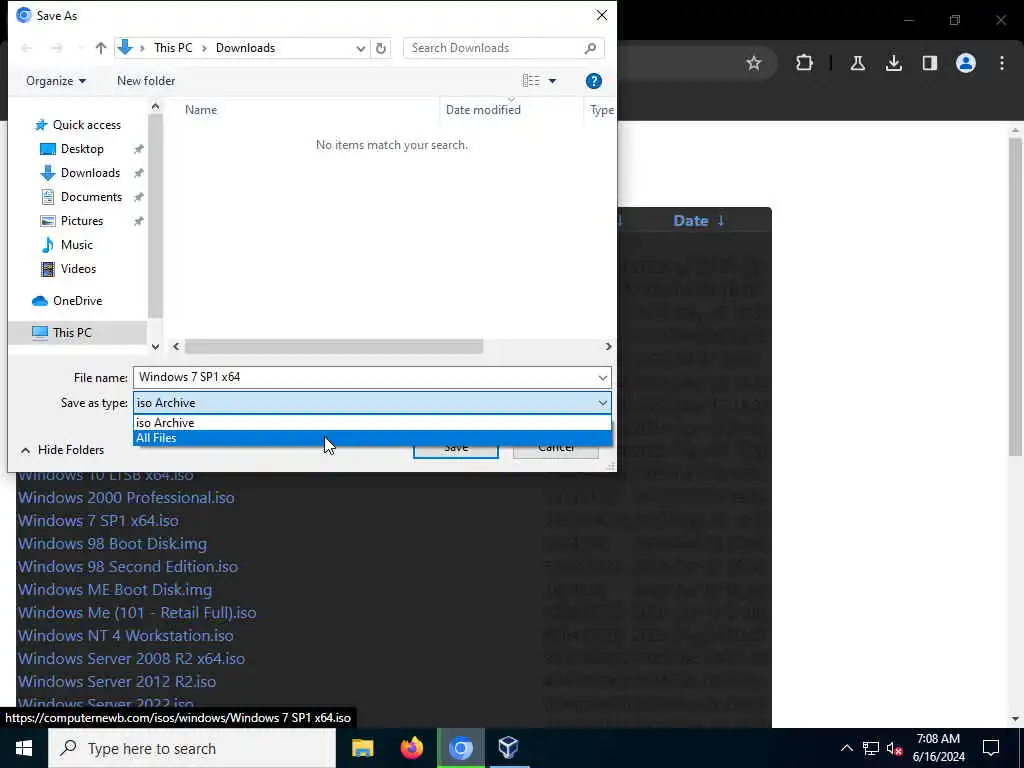
Task: Open Chrome Downloads icon
Action: click(893, 63)
